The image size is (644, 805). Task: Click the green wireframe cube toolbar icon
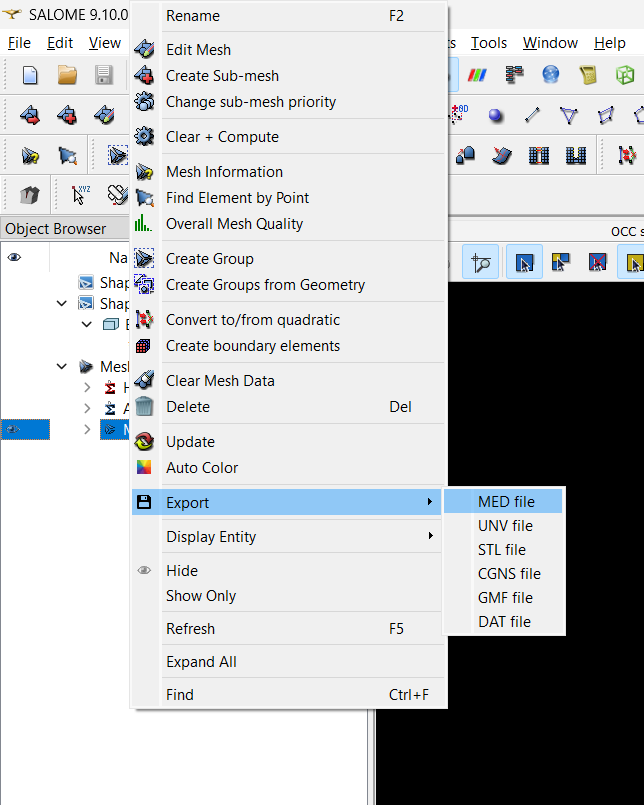pos(625,75)
